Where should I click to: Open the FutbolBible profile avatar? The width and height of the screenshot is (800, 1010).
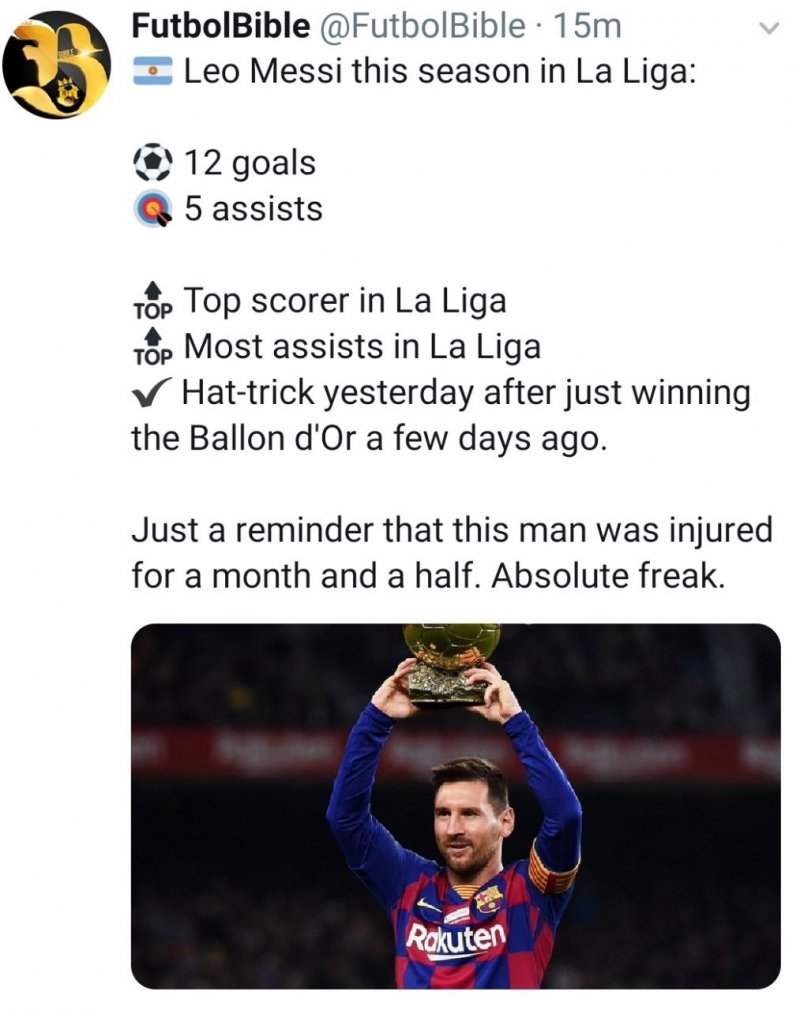tap(56, 64)
